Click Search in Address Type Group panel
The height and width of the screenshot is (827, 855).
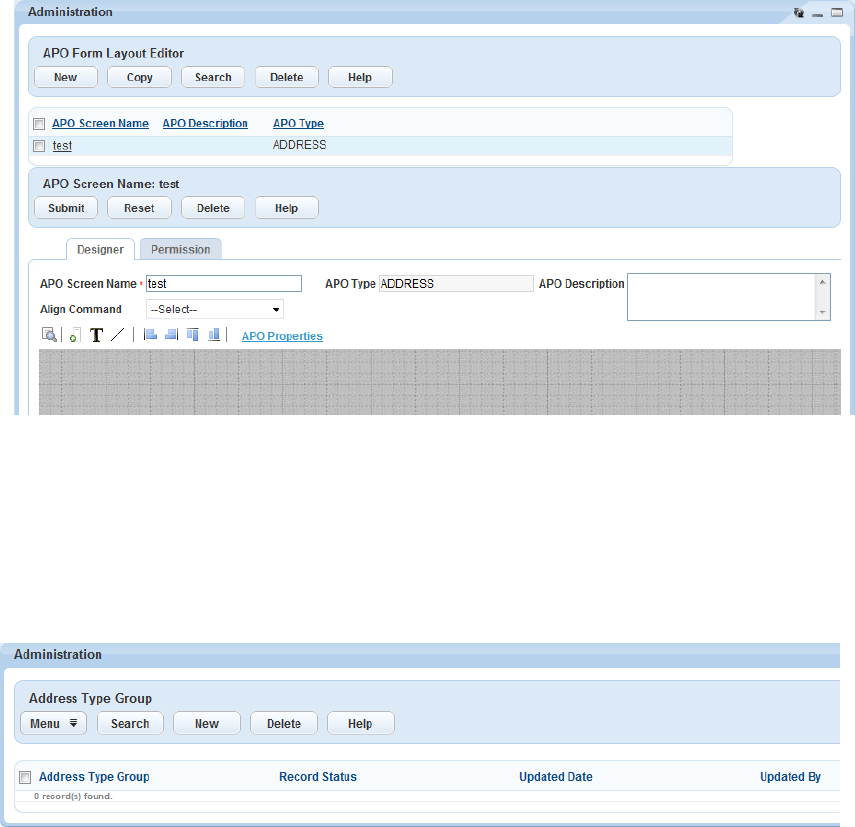point(130,723)
